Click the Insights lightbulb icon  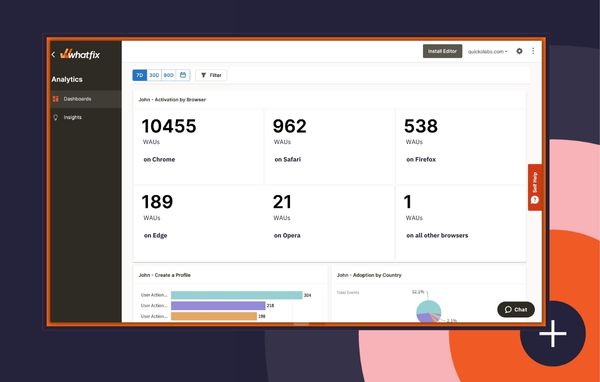56,118
